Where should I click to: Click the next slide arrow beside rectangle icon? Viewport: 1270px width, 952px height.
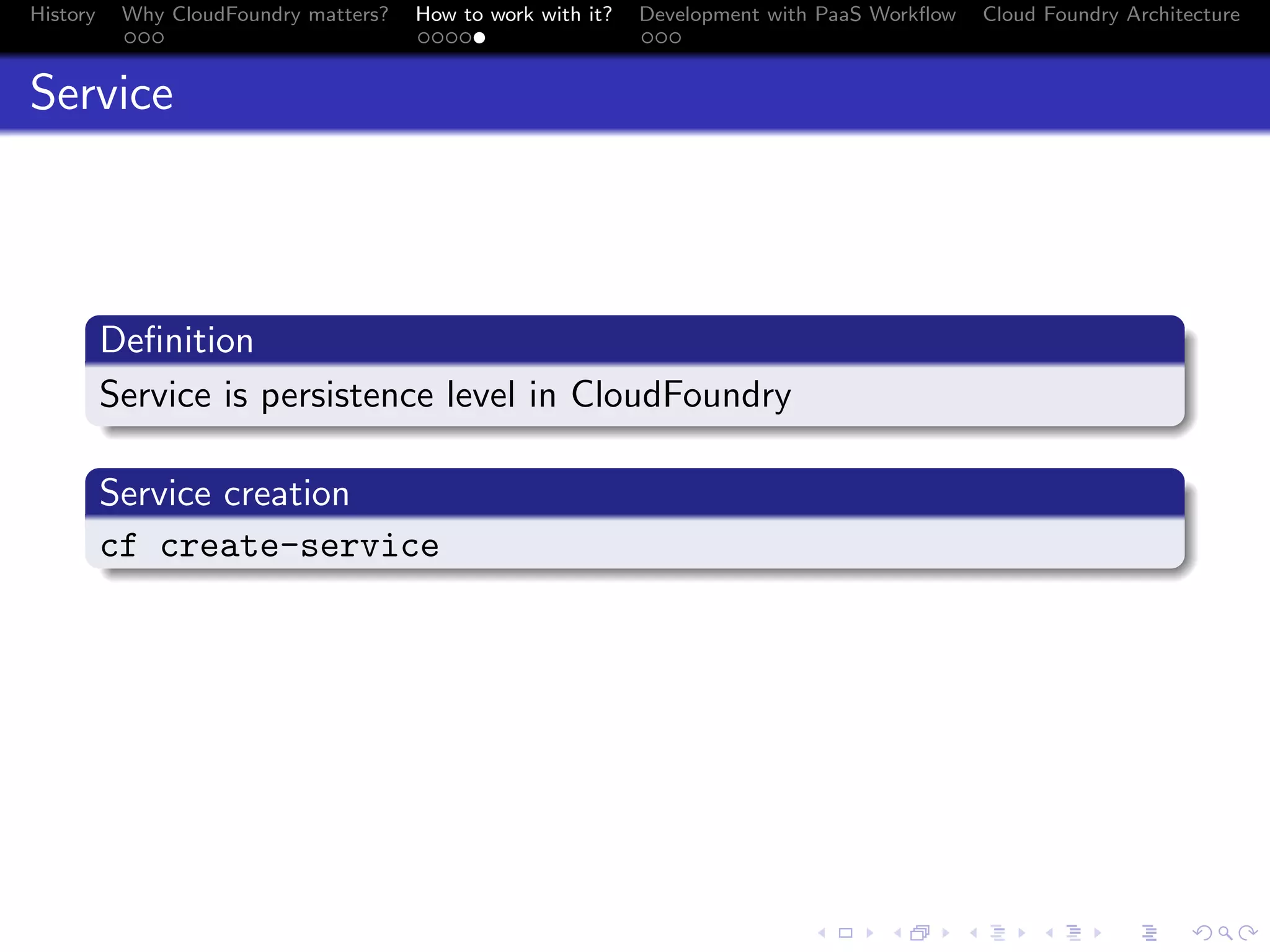click(870, 933)
